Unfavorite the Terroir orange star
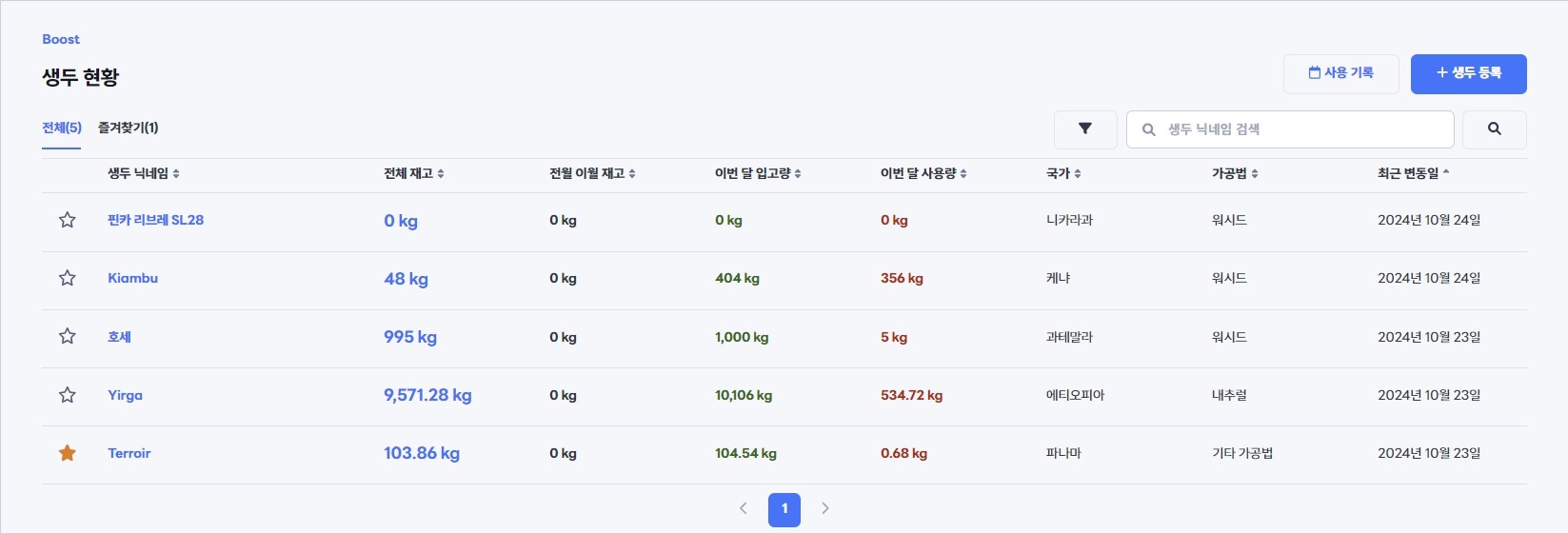The image size is (1568, 533). point(68,453)
